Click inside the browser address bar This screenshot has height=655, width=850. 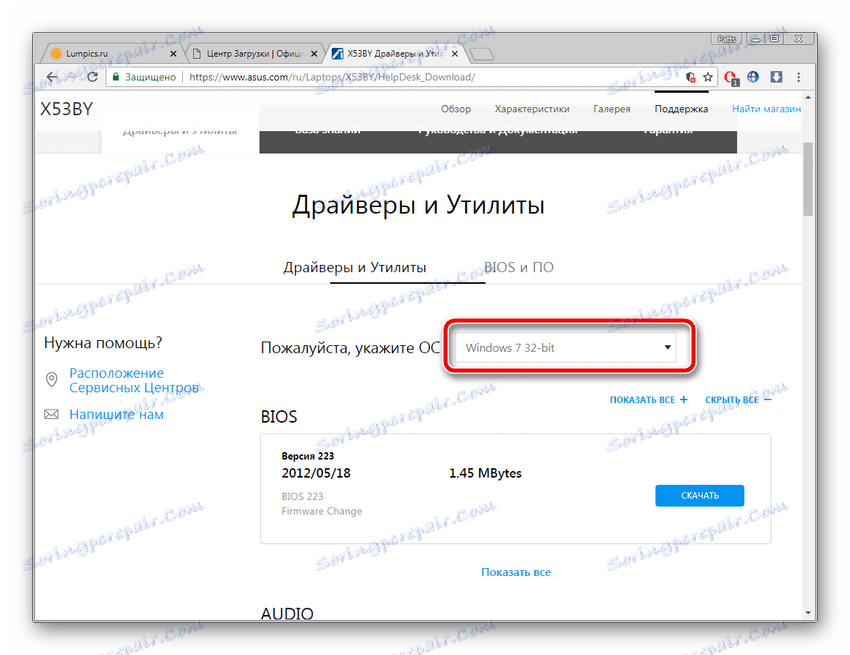pyautogui.click(x=400, y=77)
